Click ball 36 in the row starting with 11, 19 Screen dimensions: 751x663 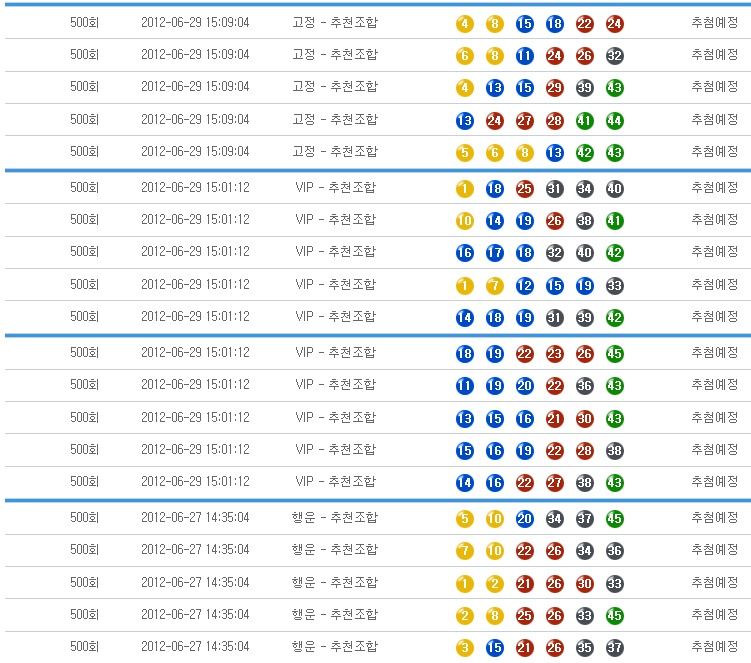(x=584, y=386)
